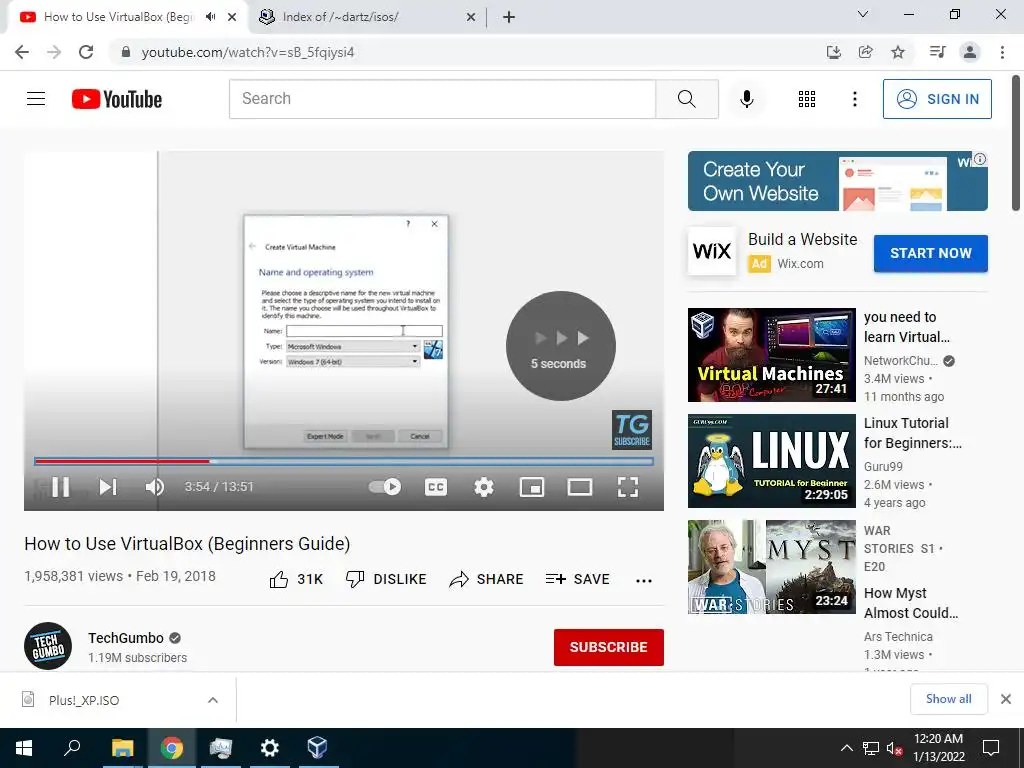1024x768 pixels.
Task: Open the TechGumbo channel name link
Action: pyautogui.click(x=126, y=638)
